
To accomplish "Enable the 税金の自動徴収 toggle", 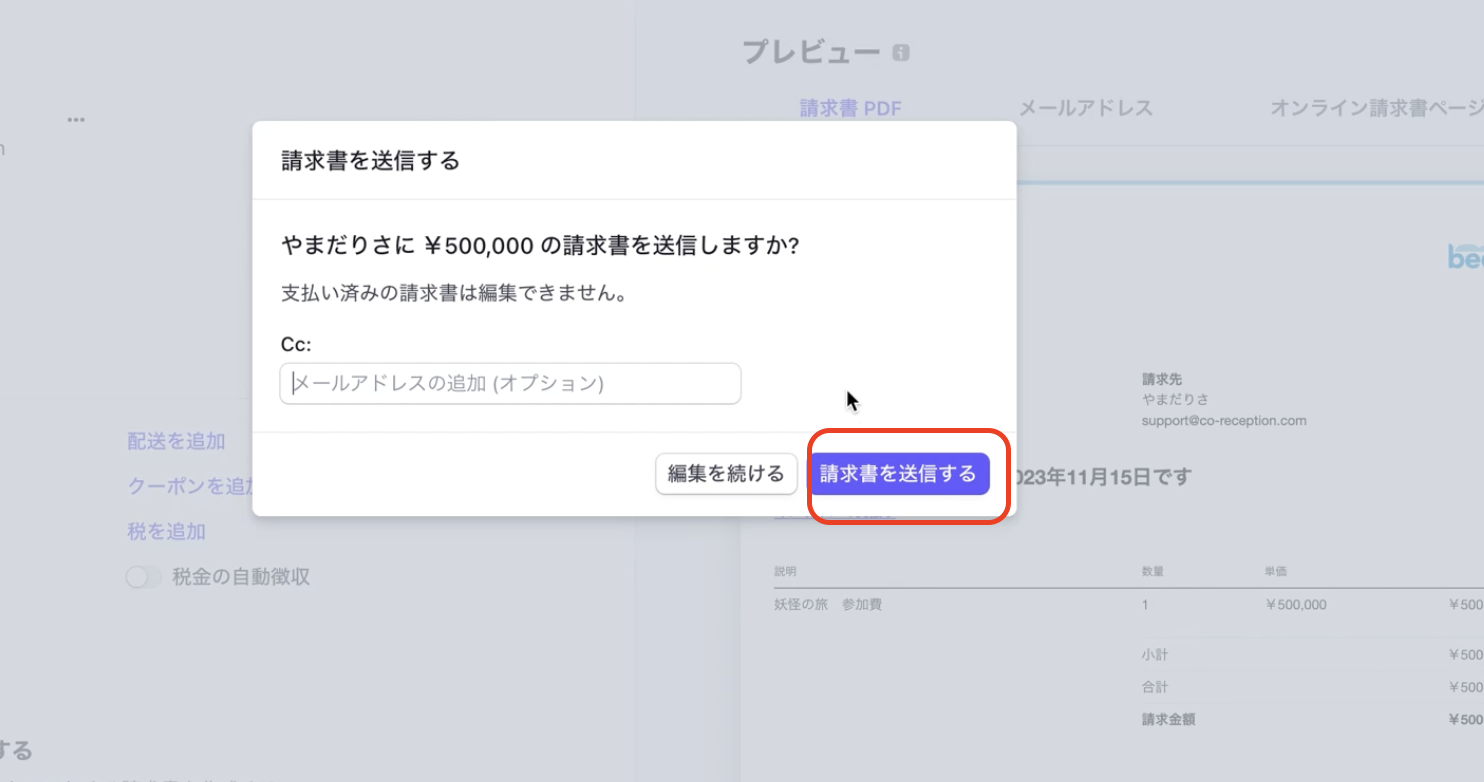I will (x=143, y=577).
